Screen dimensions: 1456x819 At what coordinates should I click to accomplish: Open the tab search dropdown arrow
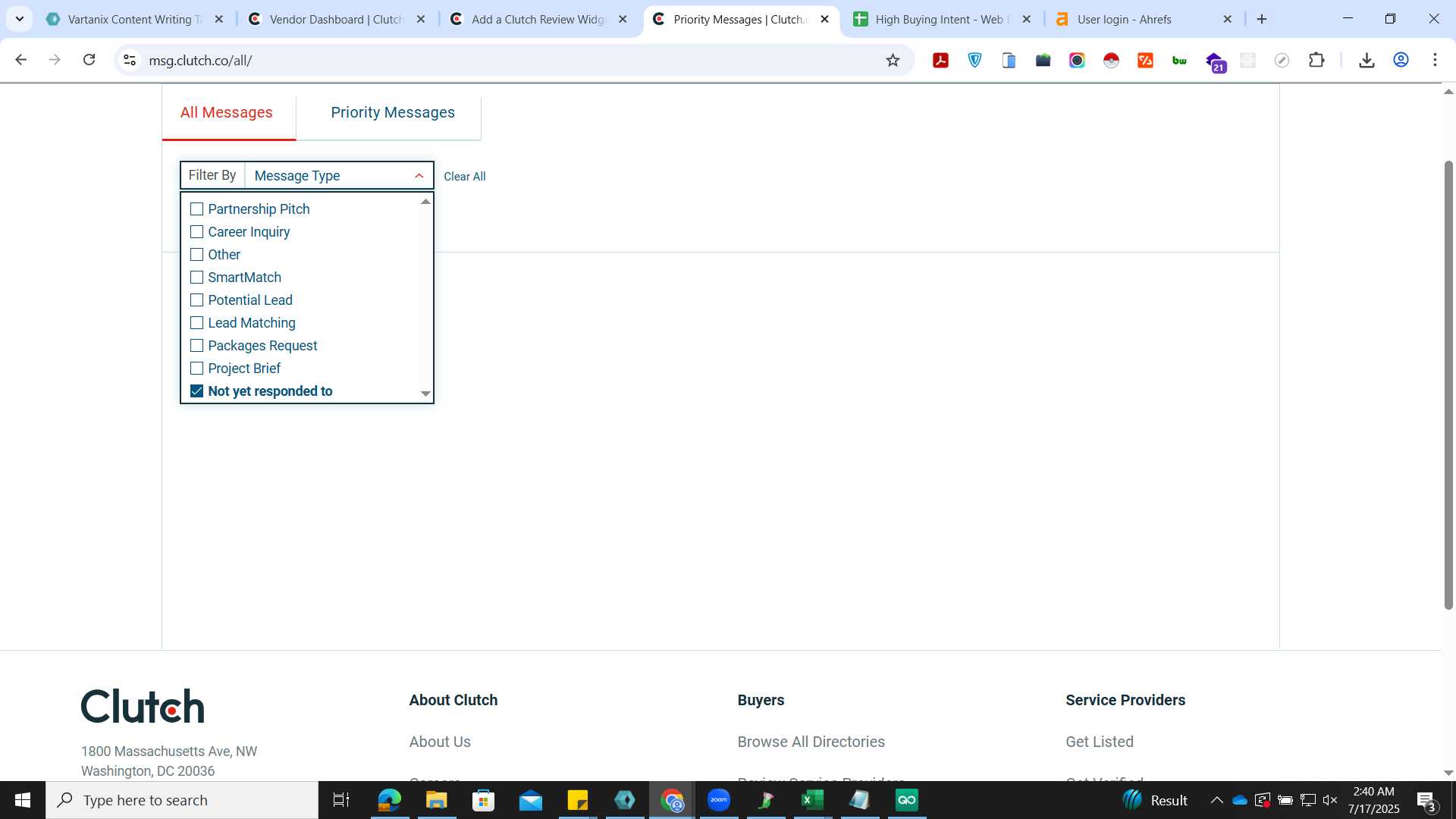[x=20, y=20]
